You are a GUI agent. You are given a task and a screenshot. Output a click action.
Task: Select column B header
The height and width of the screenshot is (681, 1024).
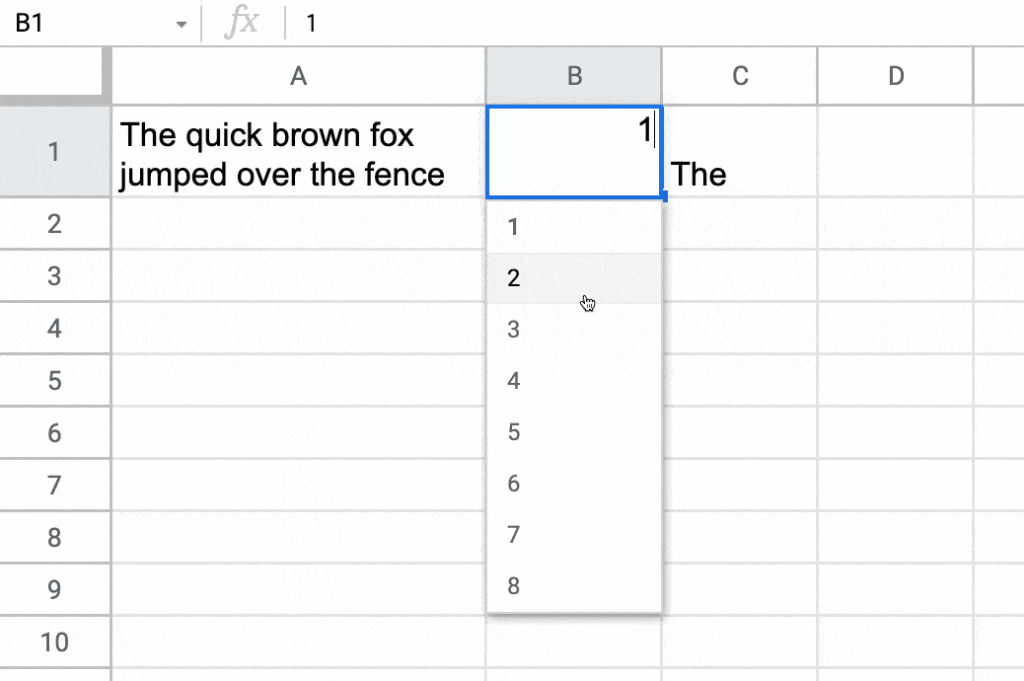tap(573, 75)
